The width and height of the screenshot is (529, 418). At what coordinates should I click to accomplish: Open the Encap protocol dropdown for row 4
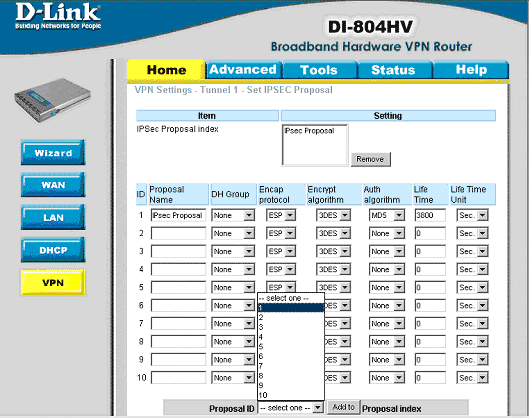coord(281,270)
